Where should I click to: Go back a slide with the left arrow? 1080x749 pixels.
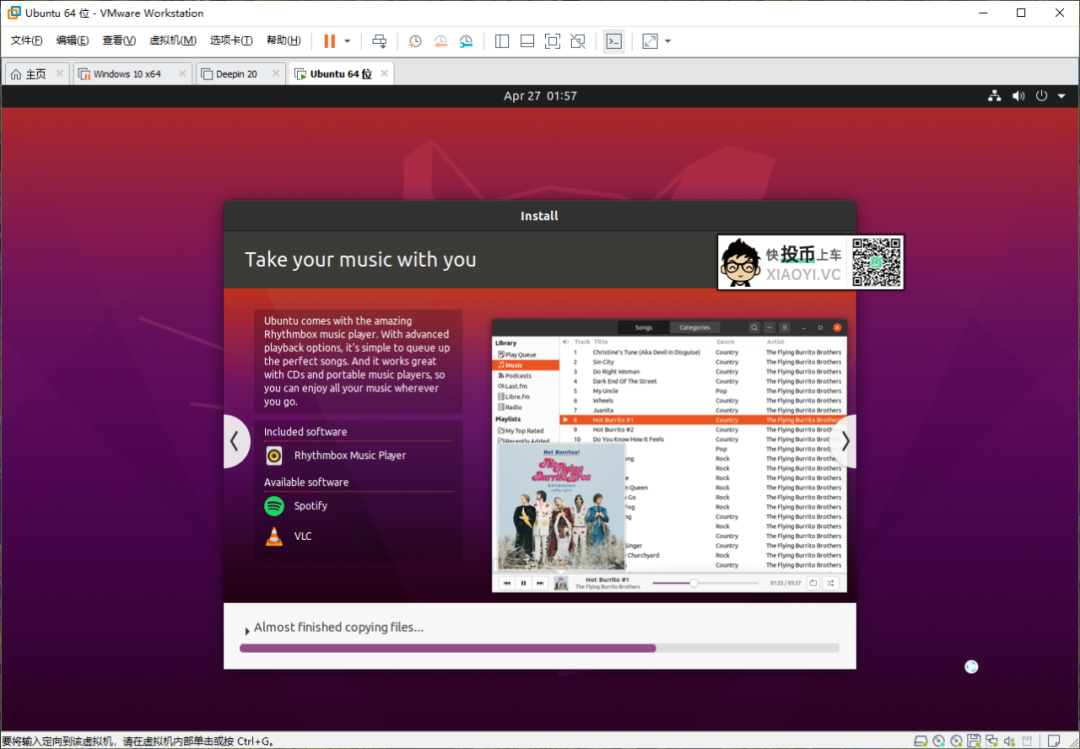[236, 441]
